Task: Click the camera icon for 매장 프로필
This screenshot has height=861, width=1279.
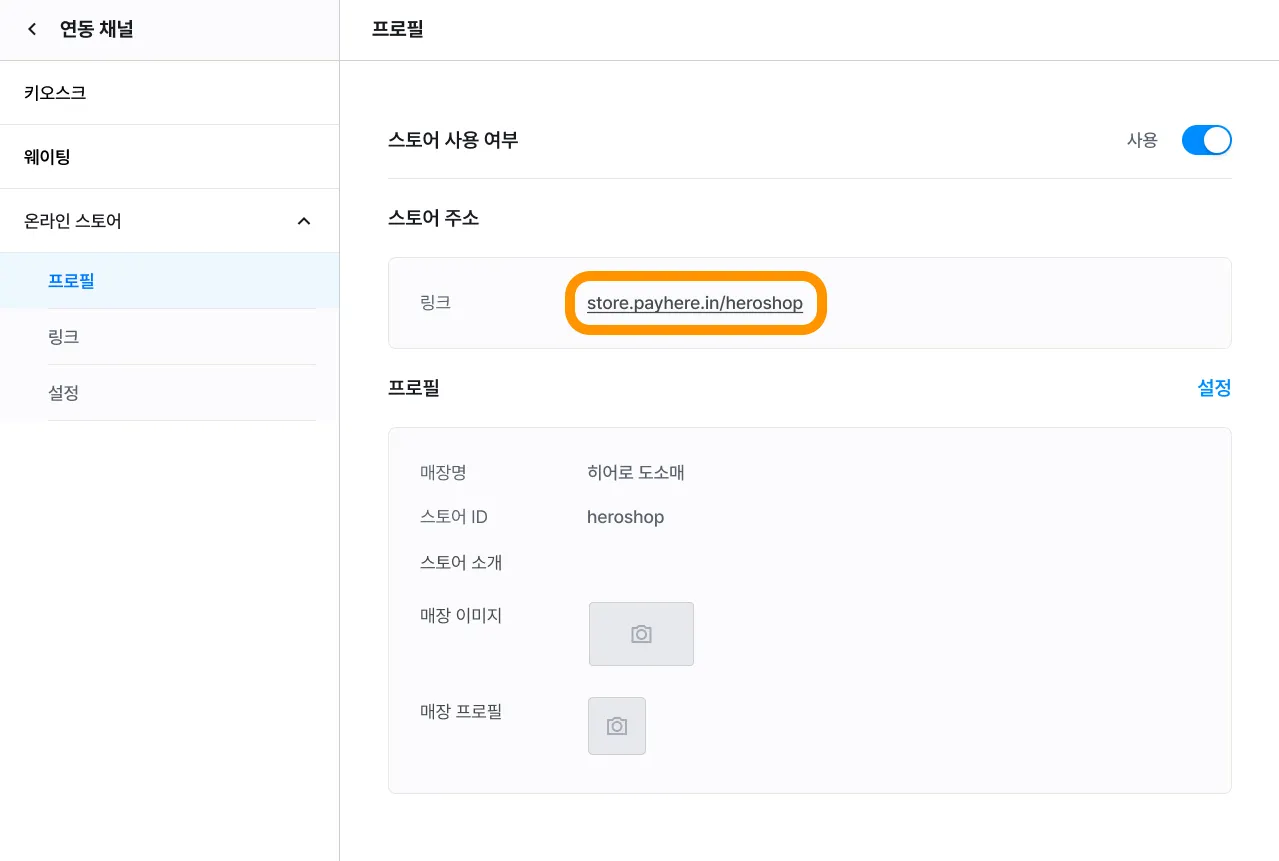Action: coord(617,726)
